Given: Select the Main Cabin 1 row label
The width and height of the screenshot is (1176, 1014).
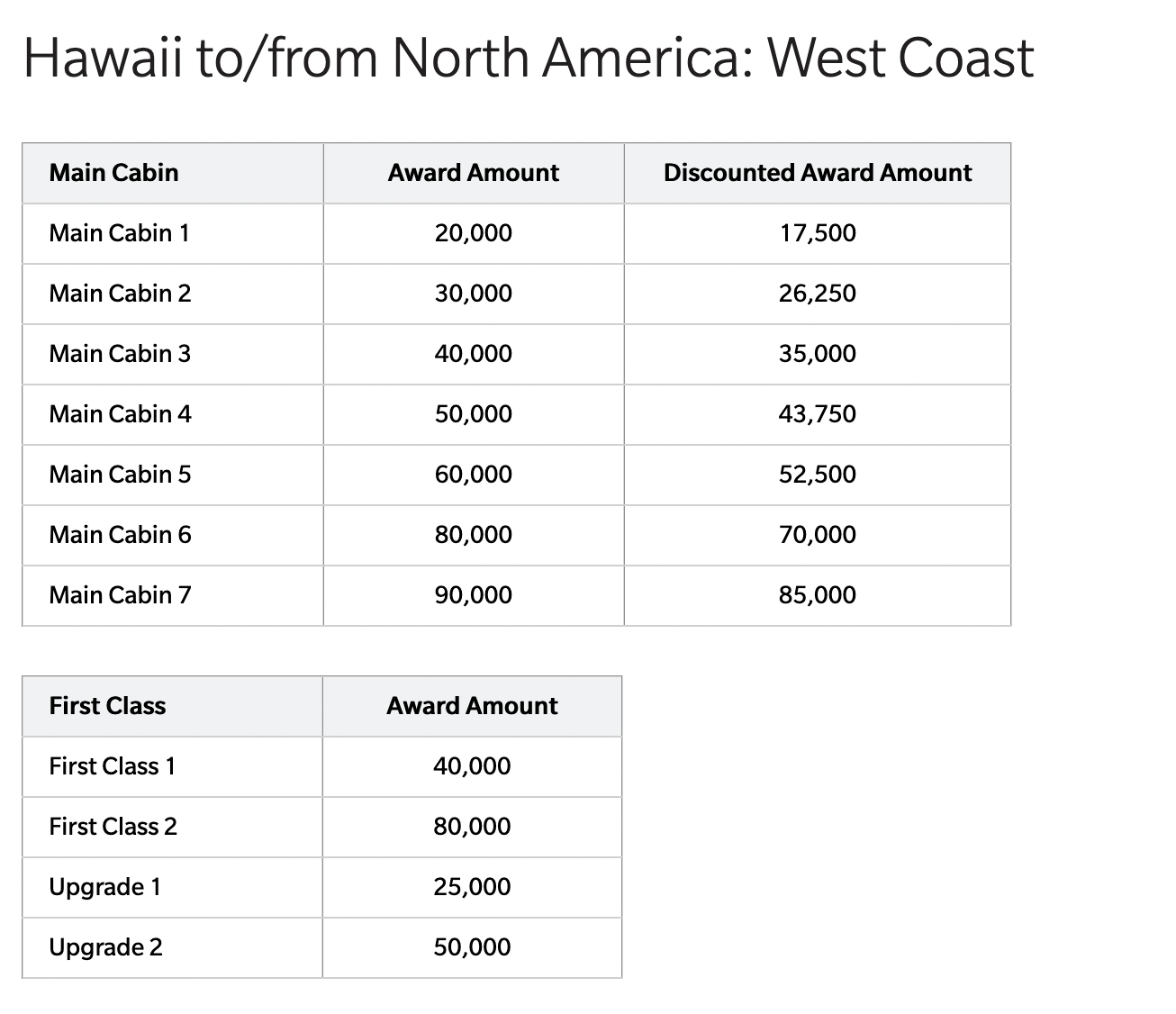Looking at the screenshot, I should (119, 233).
